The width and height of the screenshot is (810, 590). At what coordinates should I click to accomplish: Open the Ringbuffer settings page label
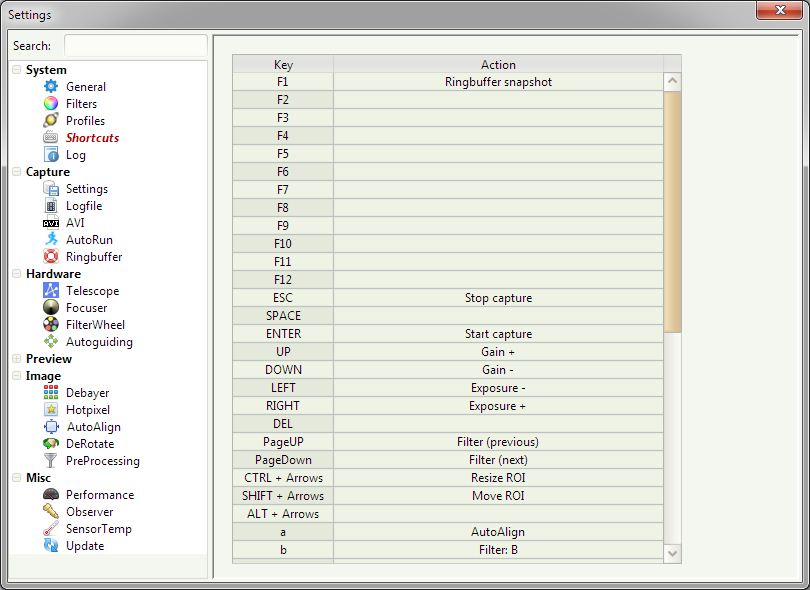(x=94, y=257)
